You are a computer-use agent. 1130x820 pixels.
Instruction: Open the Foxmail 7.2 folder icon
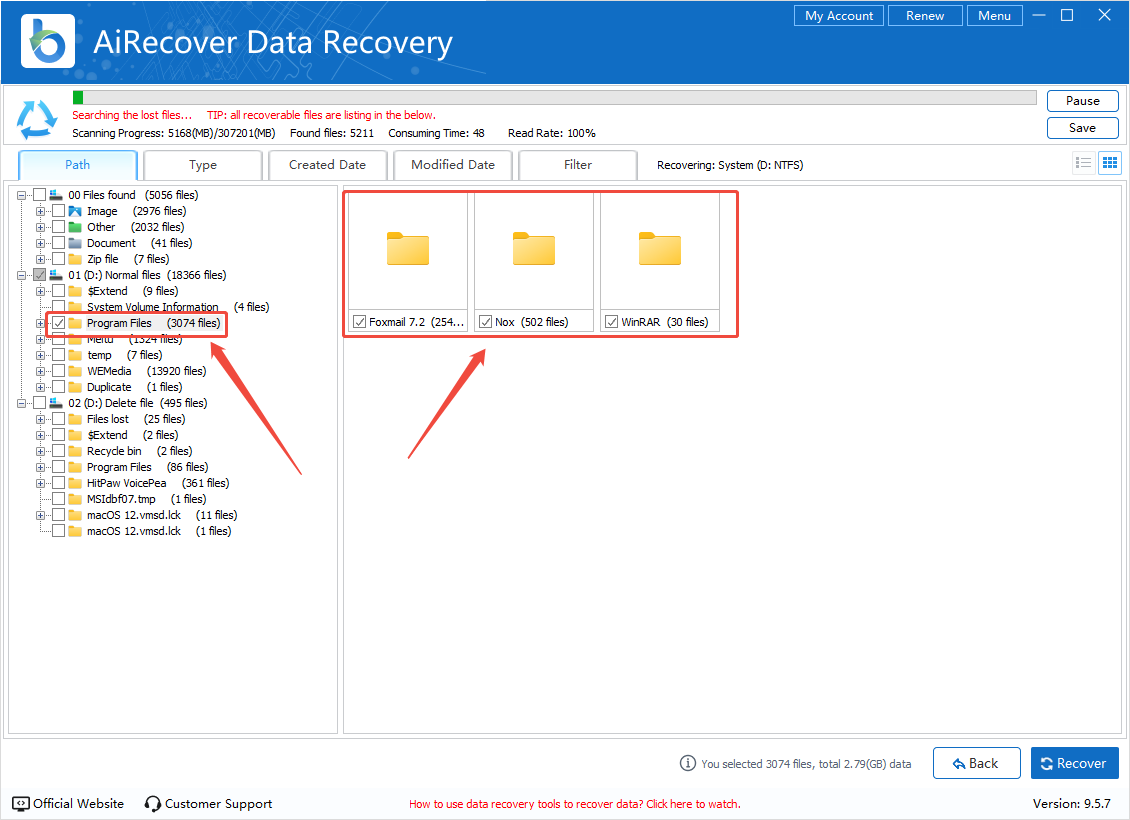coord(408,249)
